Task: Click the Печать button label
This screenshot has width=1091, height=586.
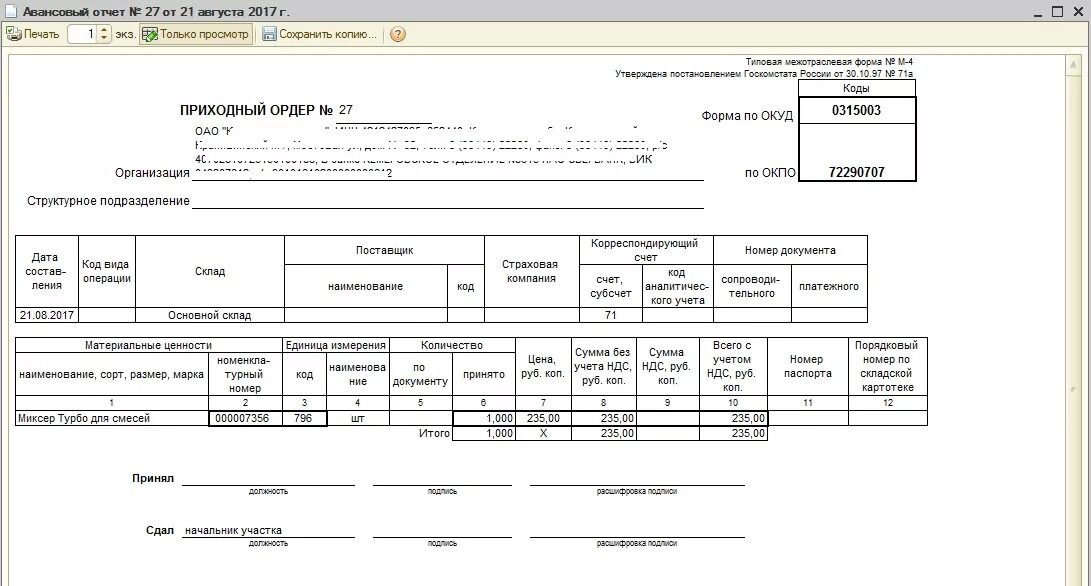Action: pos(42,34)
